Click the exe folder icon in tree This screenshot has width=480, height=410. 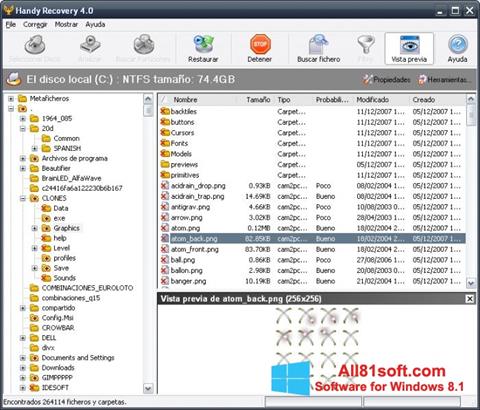coord(46,218)
